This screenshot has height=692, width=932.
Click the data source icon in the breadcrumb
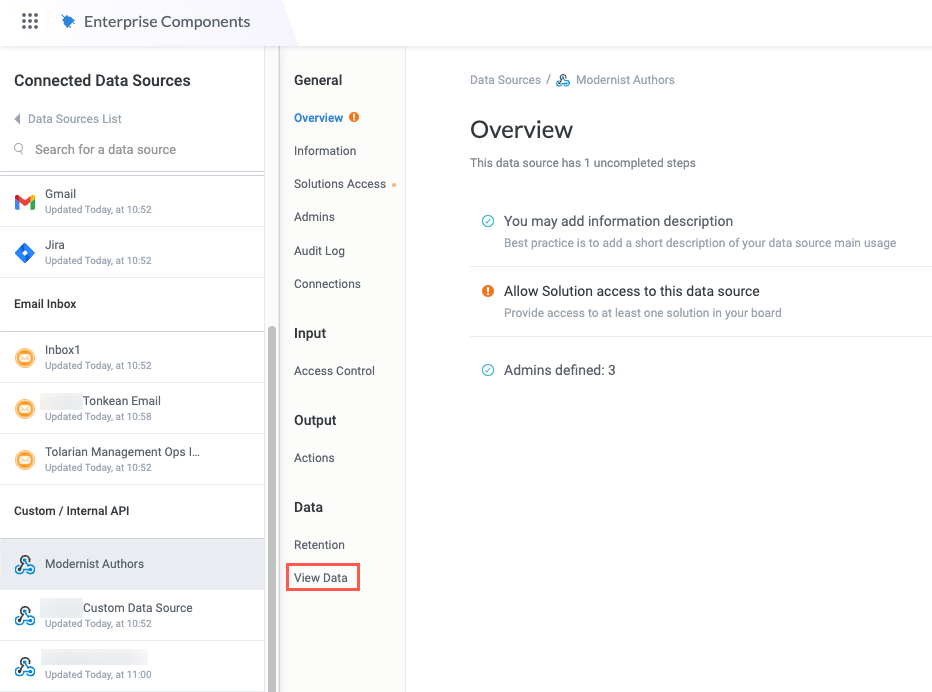[x=563, y=80]
